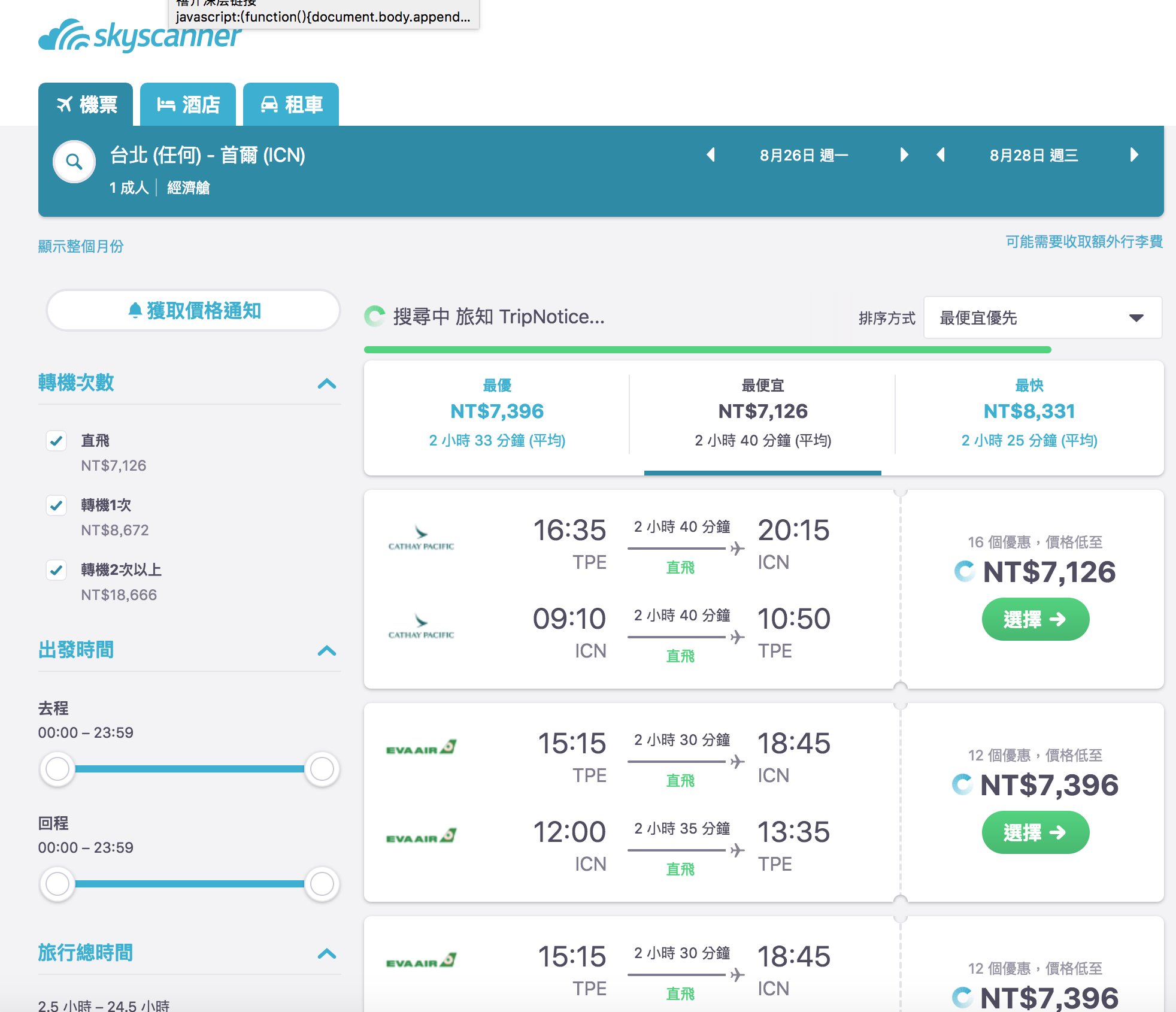
Task: Switch to the 租車 tab
Action: coord(291,104)
